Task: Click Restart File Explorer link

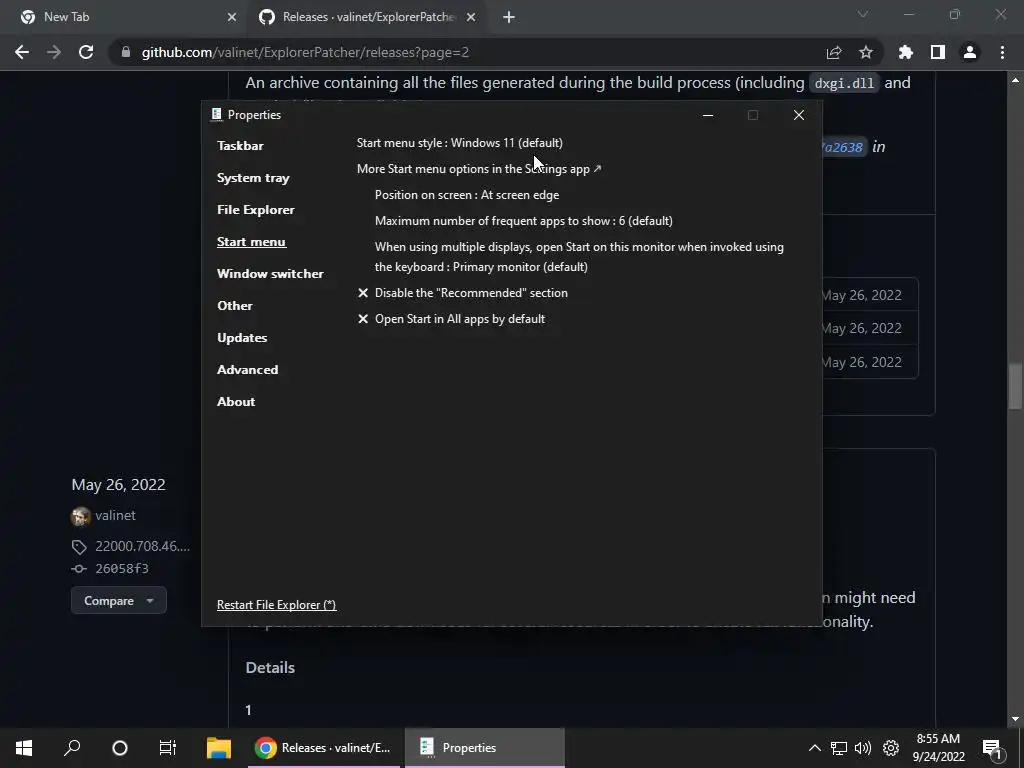Action: coord(276,605)
